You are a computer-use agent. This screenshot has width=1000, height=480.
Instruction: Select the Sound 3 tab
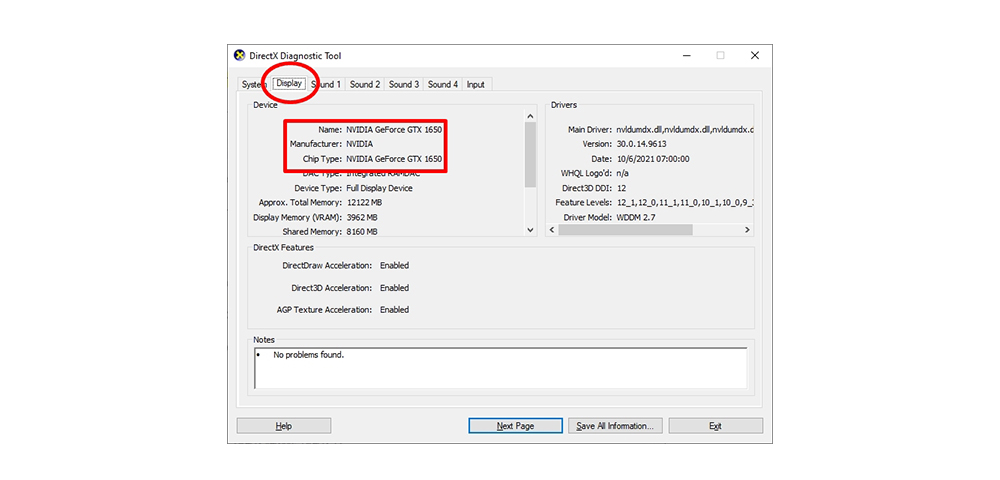404,84
